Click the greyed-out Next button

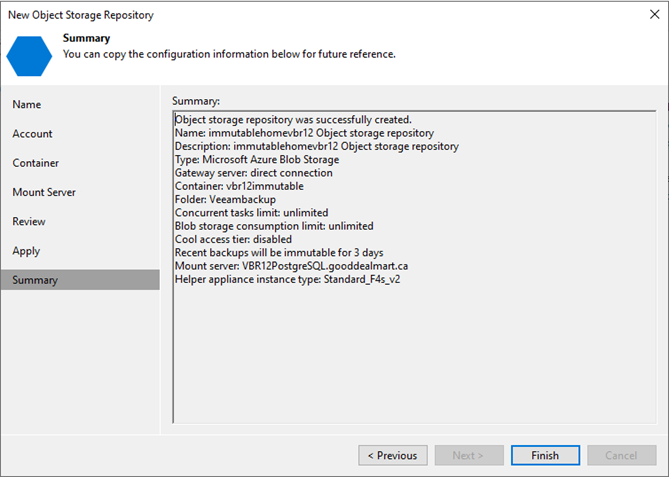(x=469, y=455)
